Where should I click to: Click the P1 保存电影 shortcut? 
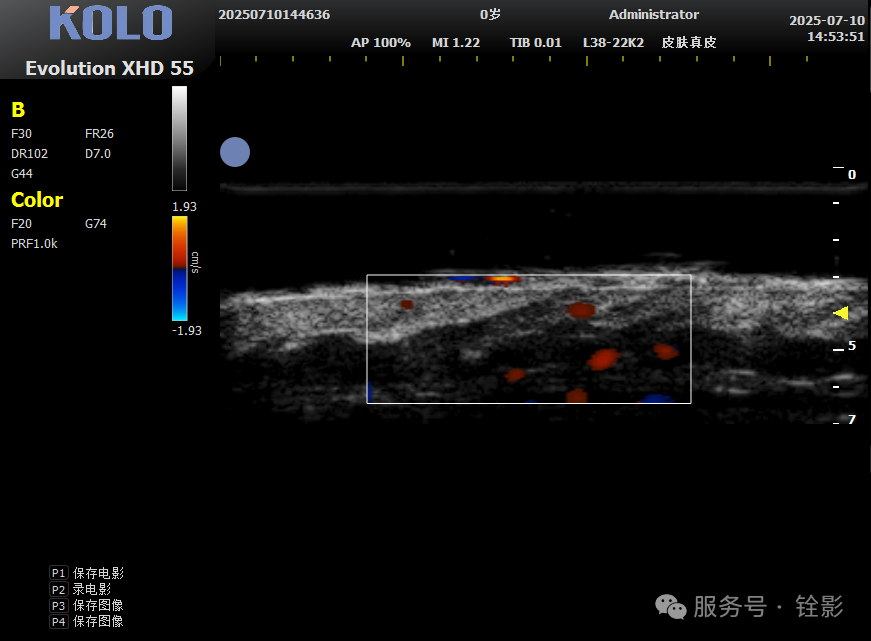click(87, 573)
